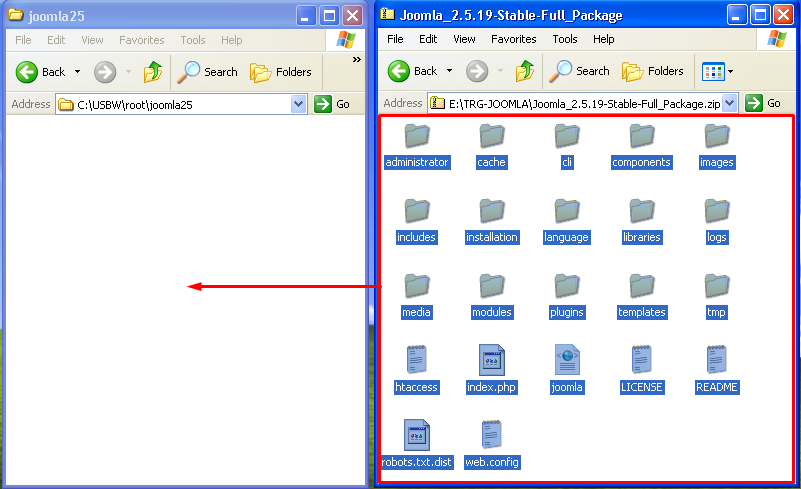This screenshot has width=801, height=489.
Task: Go back in the Joomla zip package window
Action: tap(412, 71)
